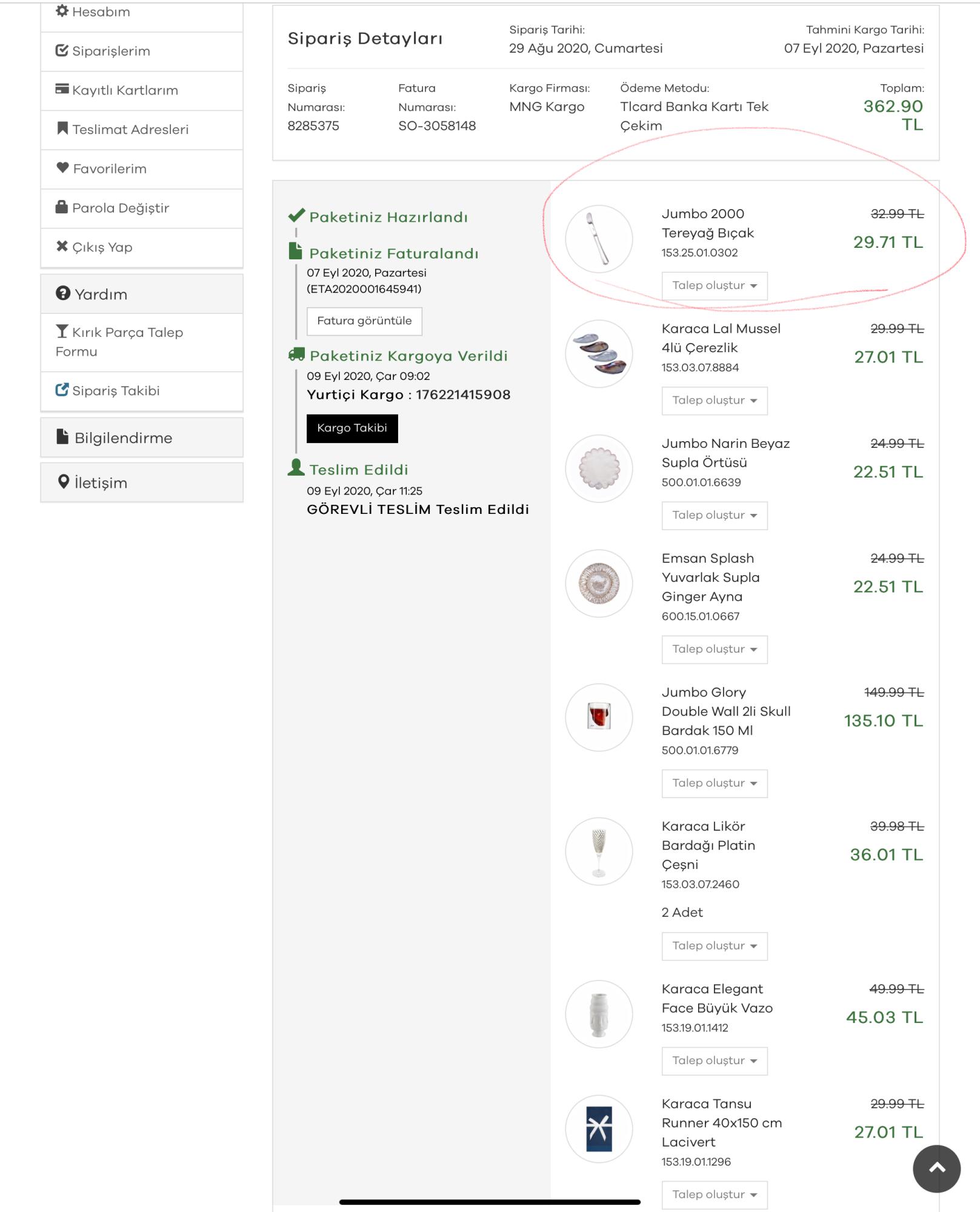Screen dimensions: 980x1212
Task: Click the Paketiniz Hazırlandı checkmark icon
Action: coord(296,216)
